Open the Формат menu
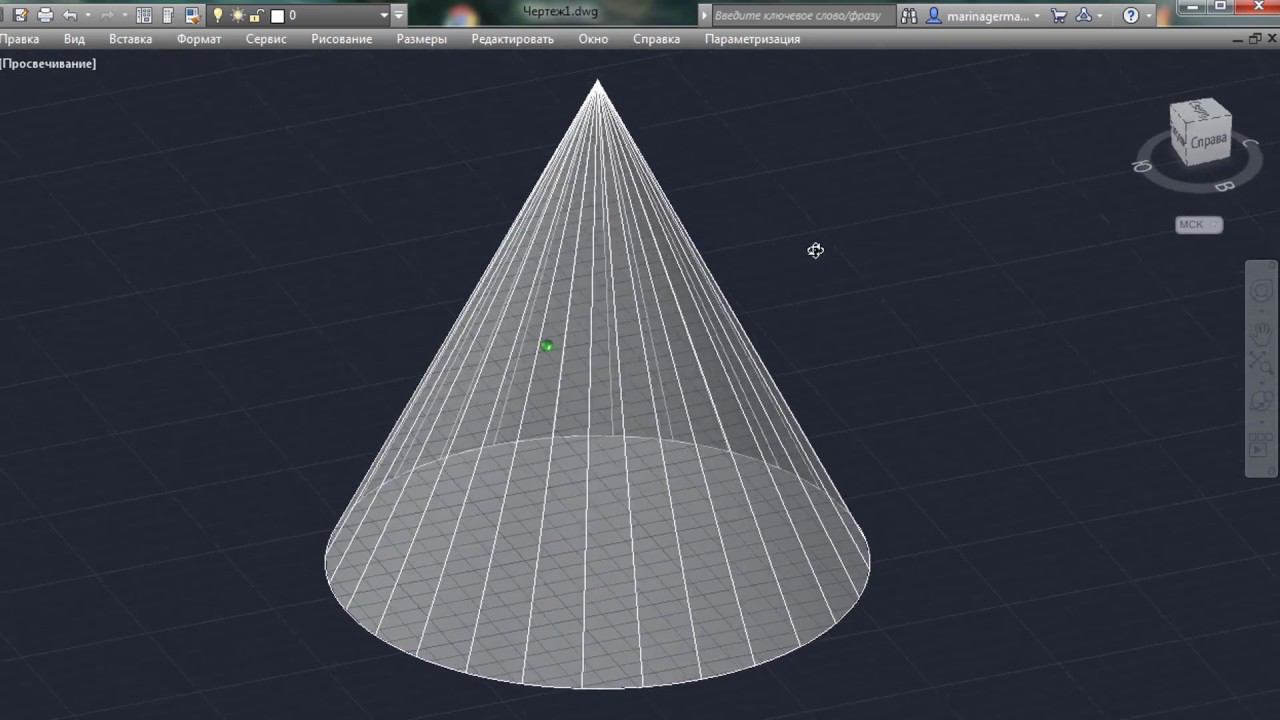 click(x=199, y=39)
